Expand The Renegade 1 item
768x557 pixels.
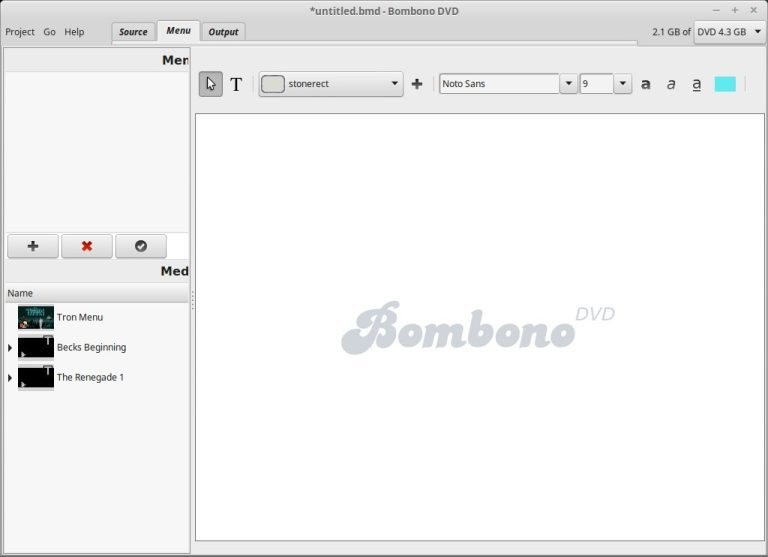click(x=10, y=378)
